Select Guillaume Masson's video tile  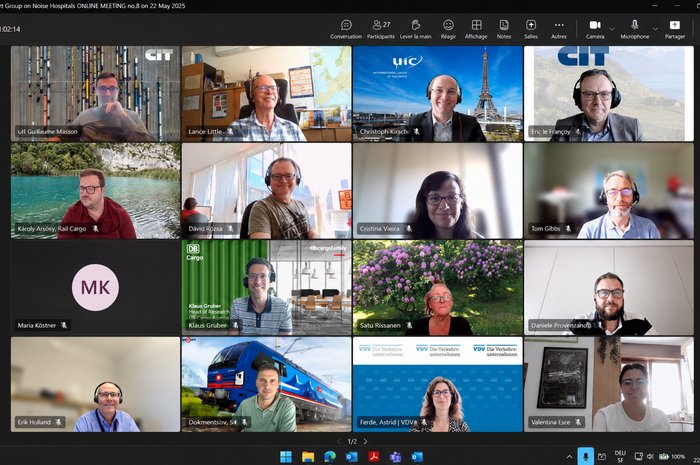point(96,94)
